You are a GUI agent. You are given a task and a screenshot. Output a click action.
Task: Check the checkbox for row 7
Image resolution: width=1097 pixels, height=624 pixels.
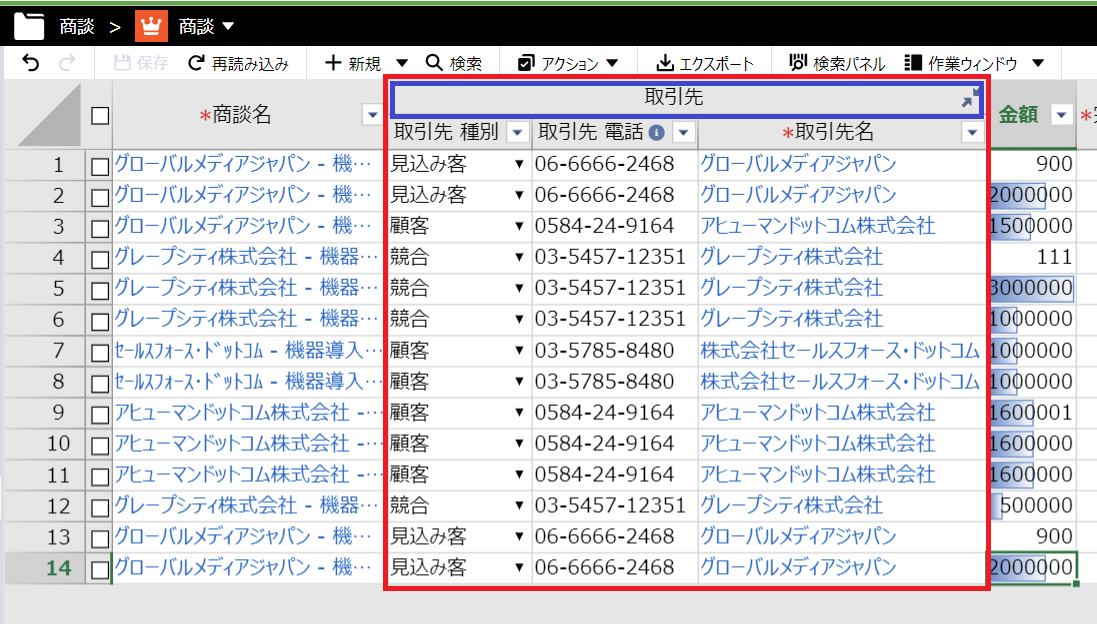pyautogui.click(x=100, y=353)
